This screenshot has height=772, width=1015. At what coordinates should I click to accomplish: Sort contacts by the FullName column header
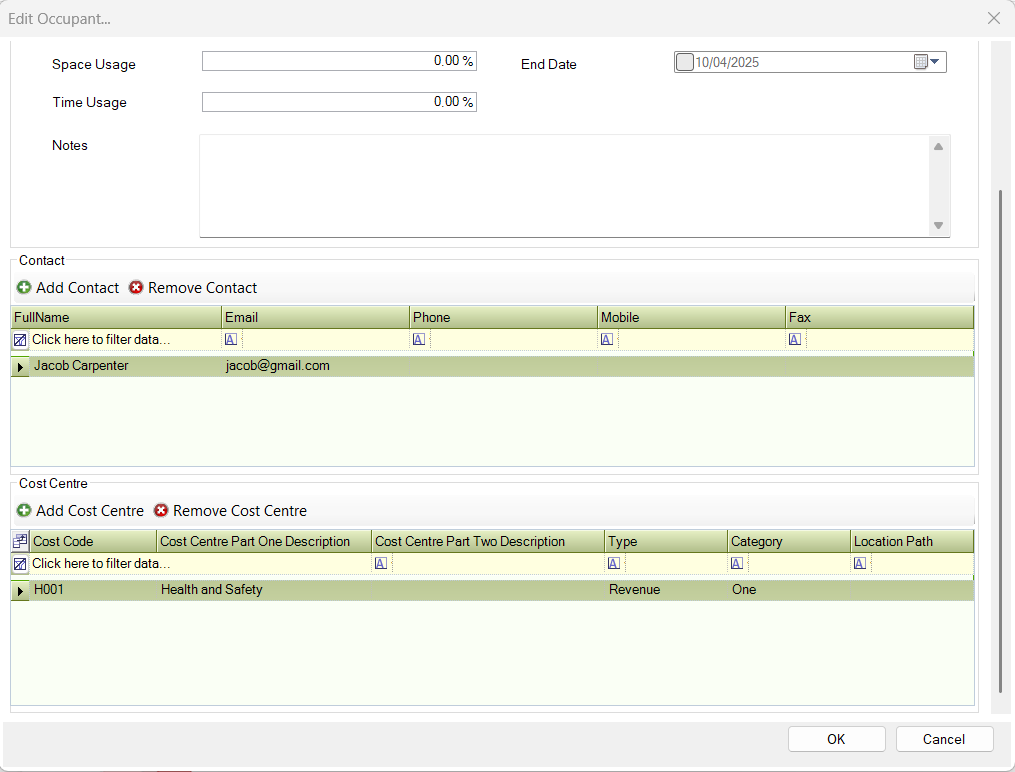(x=115, y=318)
